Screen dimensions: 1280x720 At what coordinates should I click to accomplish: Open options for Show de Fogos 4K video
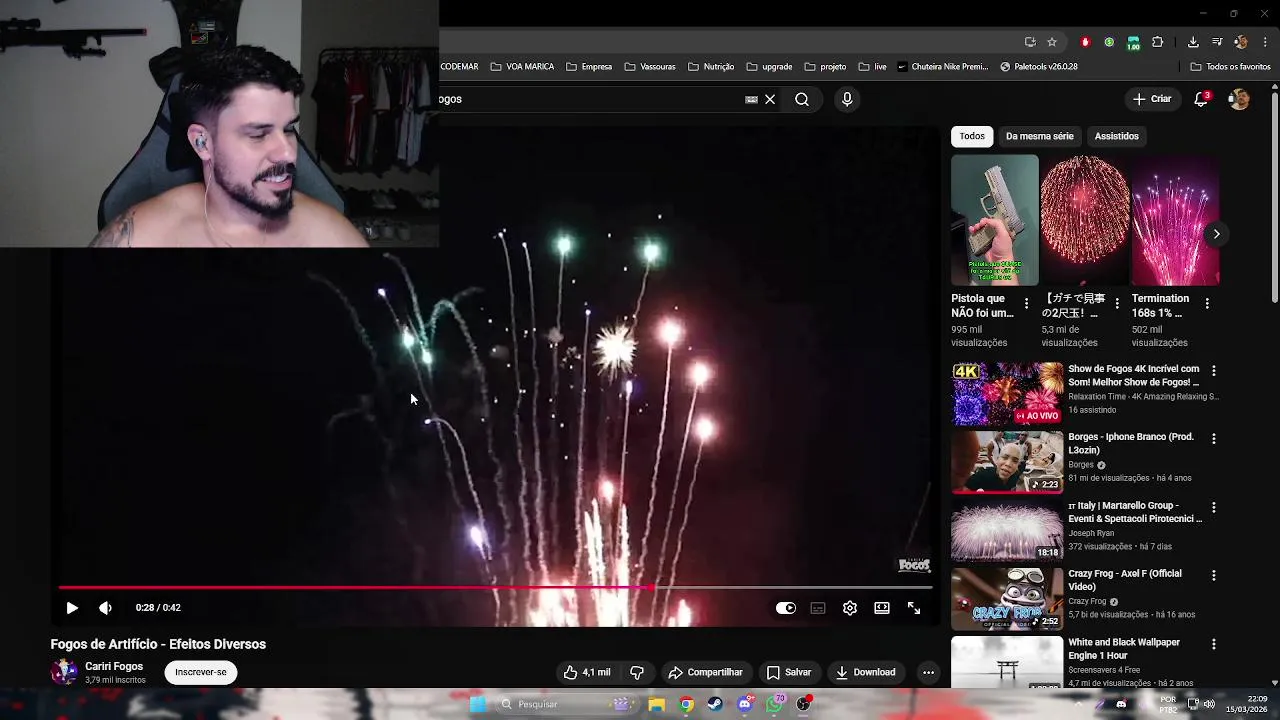1214,370
